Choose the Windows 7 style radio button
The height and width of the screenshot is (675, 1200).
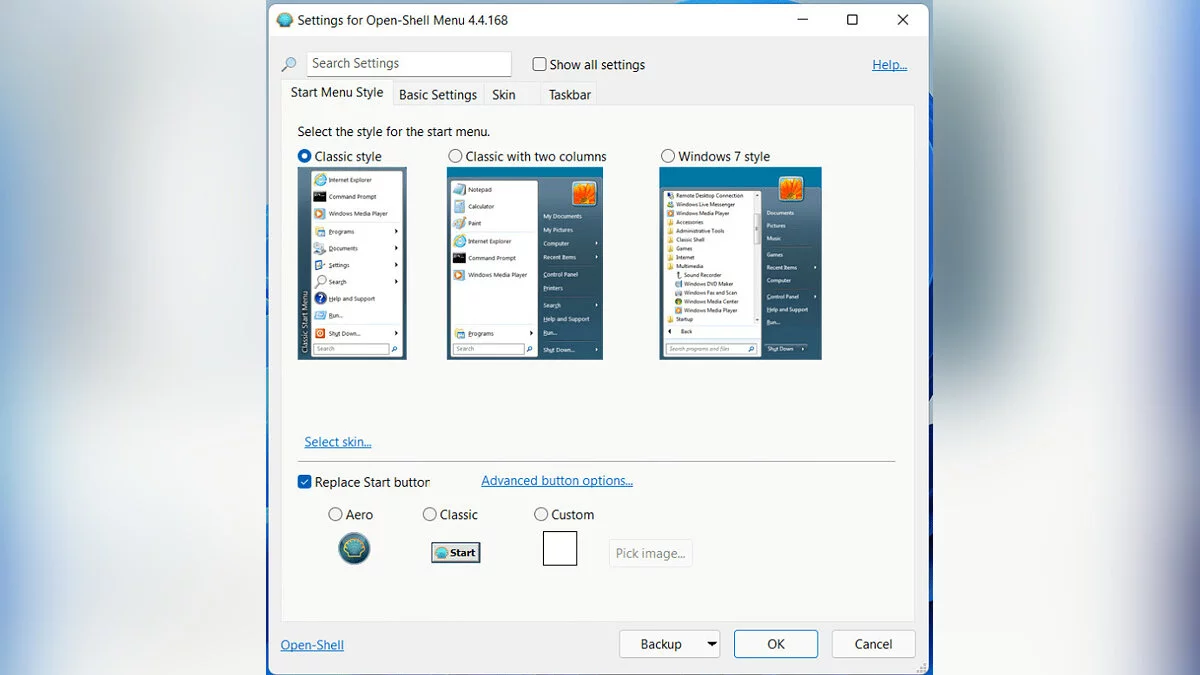point(668,156)
